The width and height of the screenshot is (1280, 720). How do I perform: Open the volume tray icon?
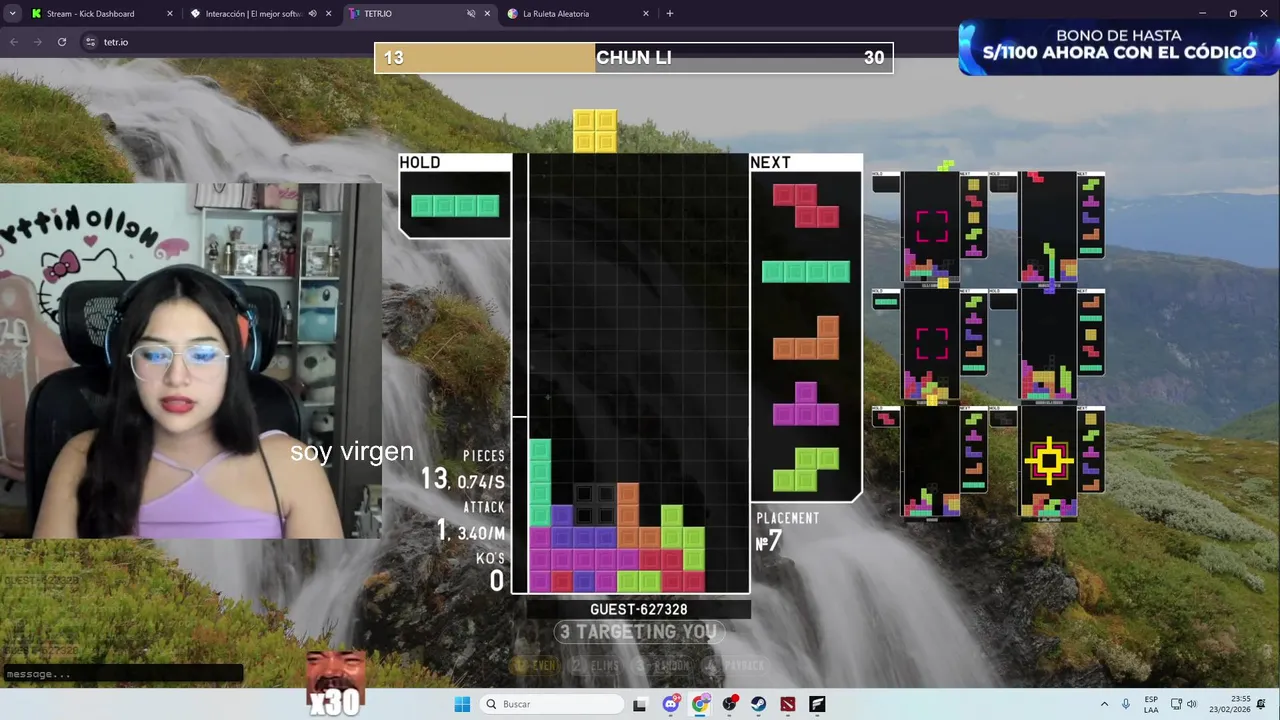click(1192, 704)
